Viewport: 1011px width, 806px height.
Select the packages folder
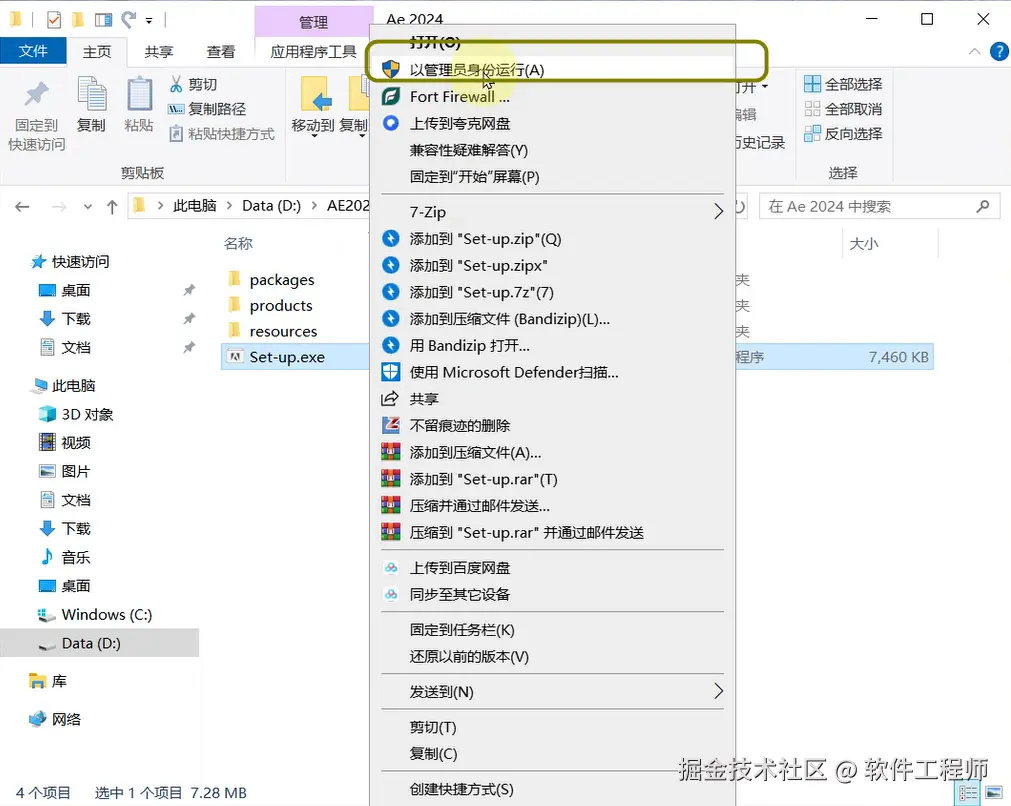pos(282,280)
